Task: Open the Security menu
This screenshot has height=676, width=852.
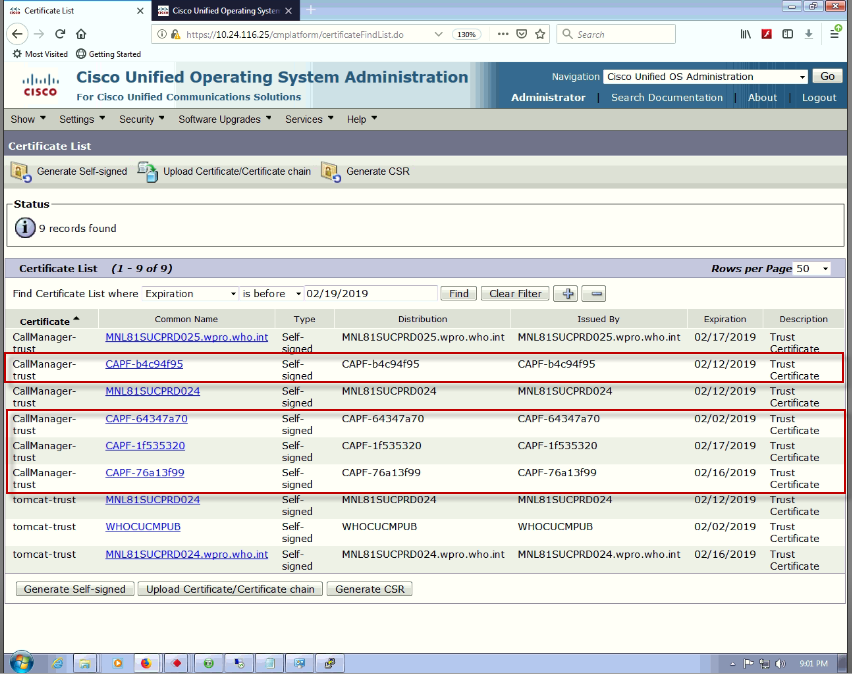Action: [x=141, y=119]
